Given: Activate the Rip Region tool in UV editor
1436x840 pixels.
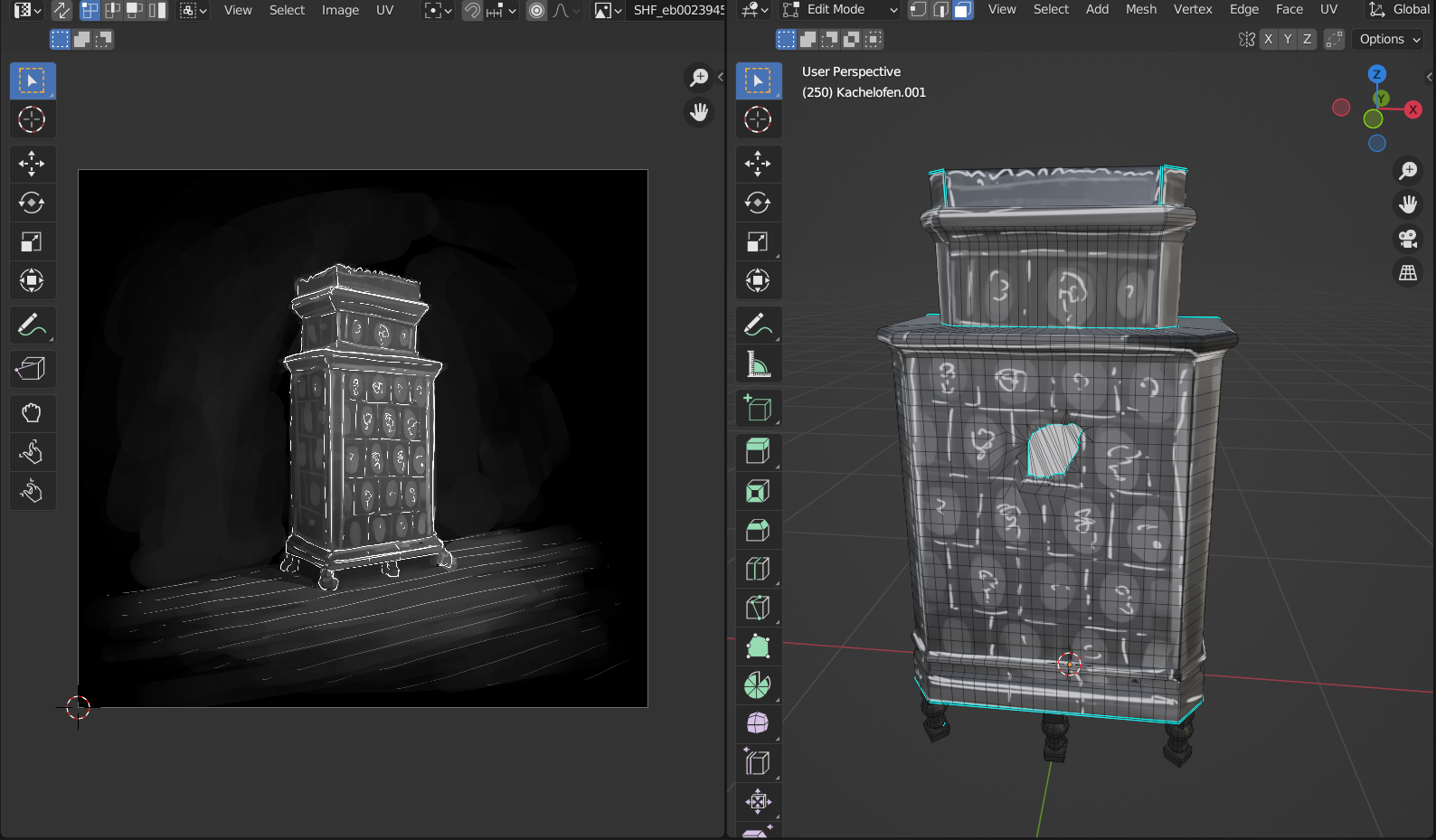Looking at the screenshot, I should (x=32, y=369).
